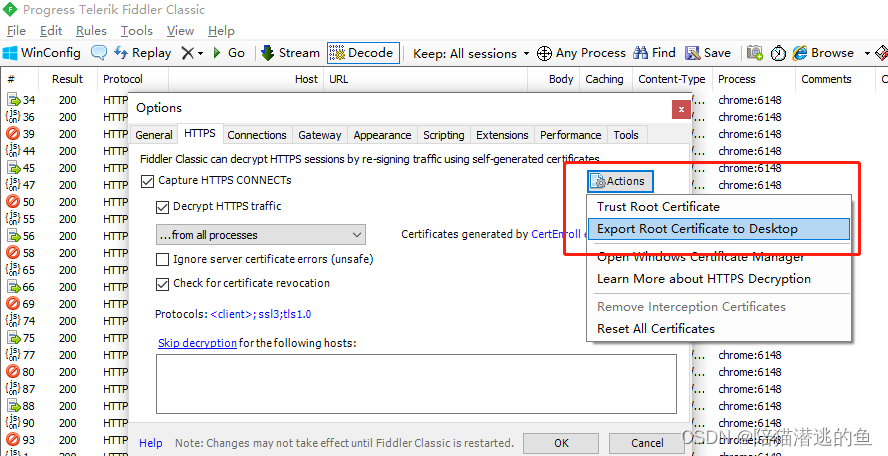Screen dimensions: 888x456
Task: Switch to the Extensions tab
Action: tap(502, 135)
